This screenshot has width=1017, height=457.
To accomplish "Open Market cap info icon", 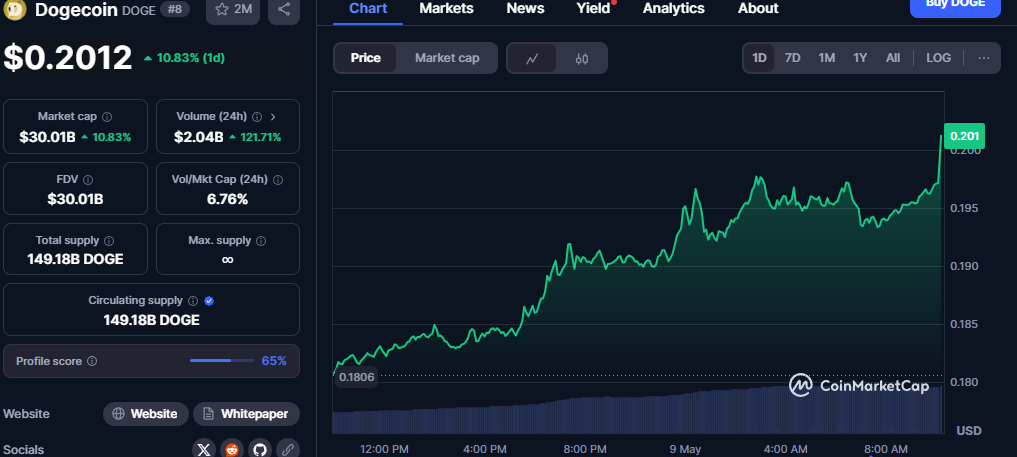I will pyautogui.click(x=107, y=117).
